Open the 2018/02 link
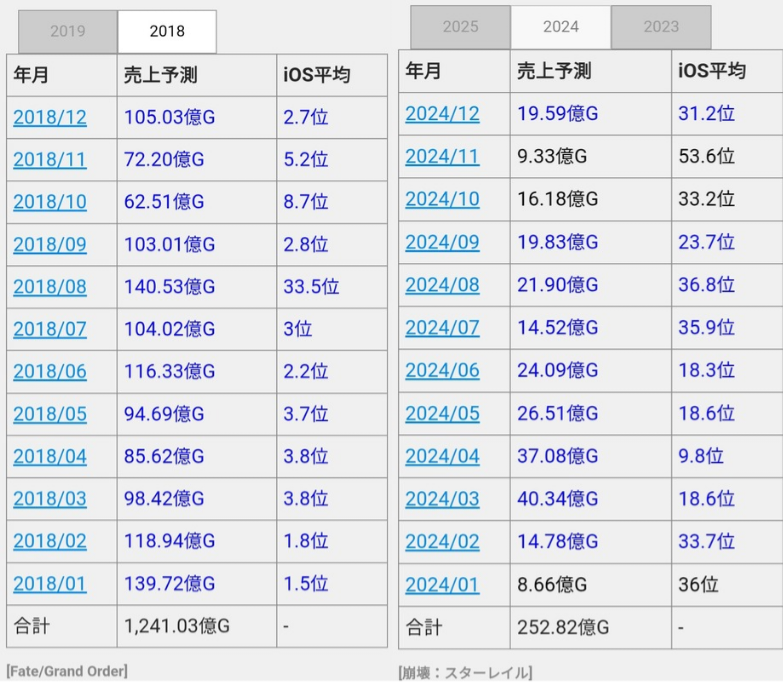783x684 pixels. coord(50,541)
